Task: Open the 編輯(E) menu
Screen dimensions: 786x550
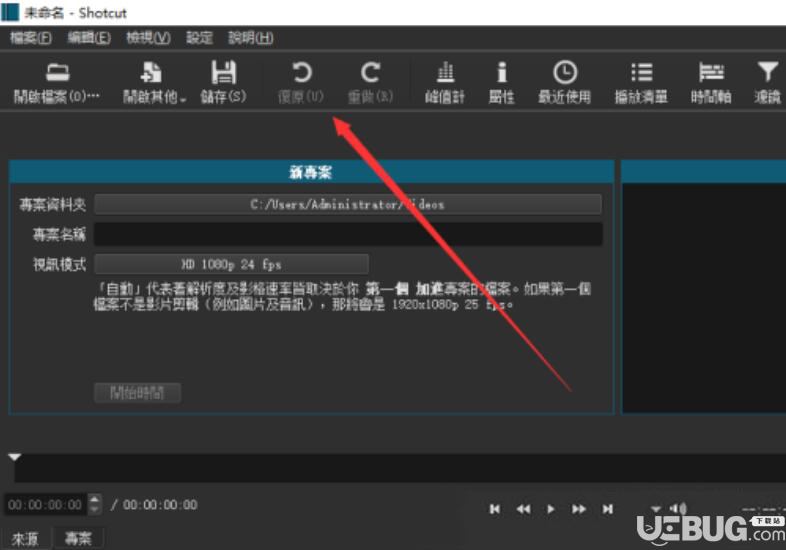Action: 89,38
